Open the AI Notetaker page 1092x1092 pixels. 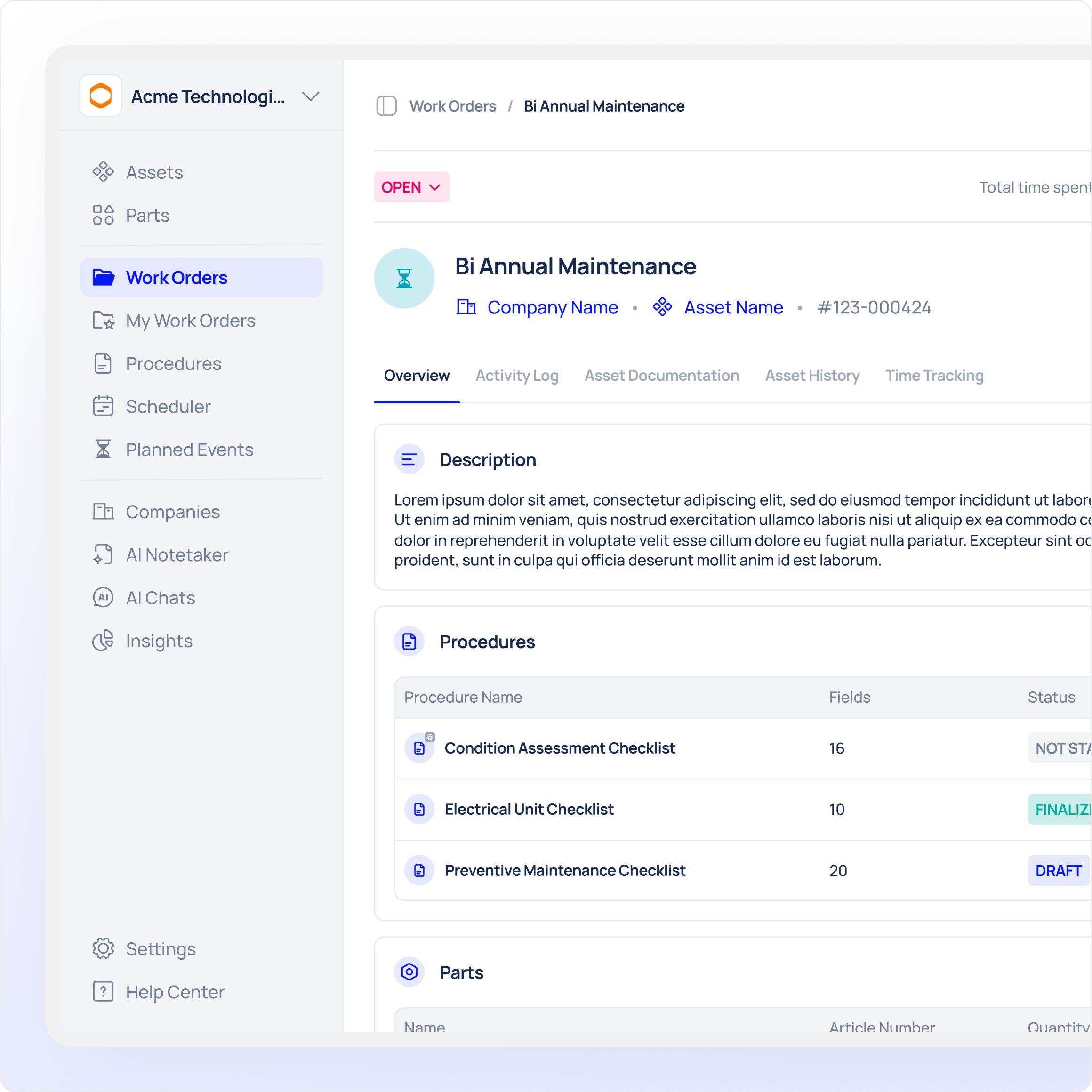click(177, 555)
